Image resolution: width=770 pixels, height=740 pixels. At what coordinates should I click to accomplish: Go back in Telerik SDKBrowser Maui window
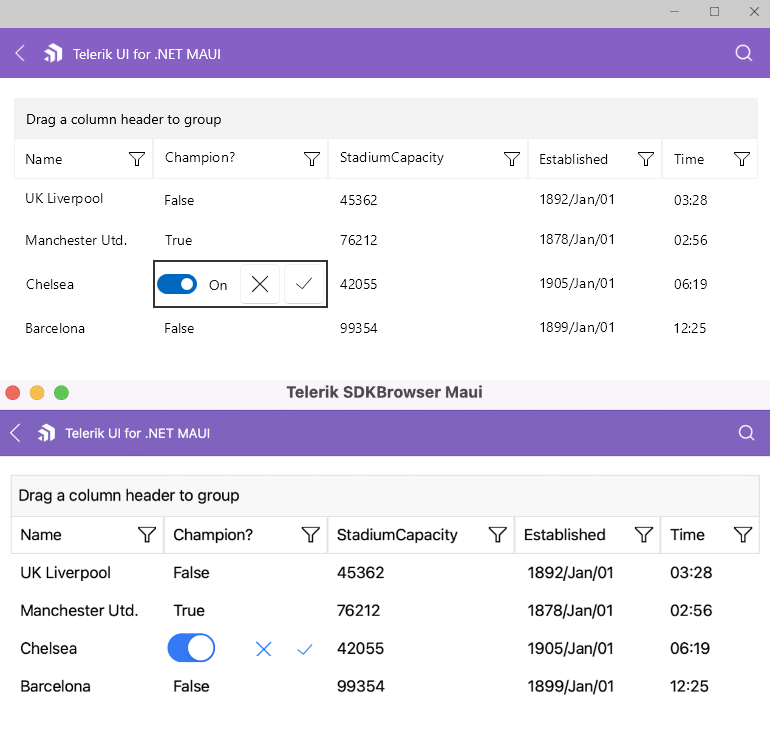pos(16,433)
